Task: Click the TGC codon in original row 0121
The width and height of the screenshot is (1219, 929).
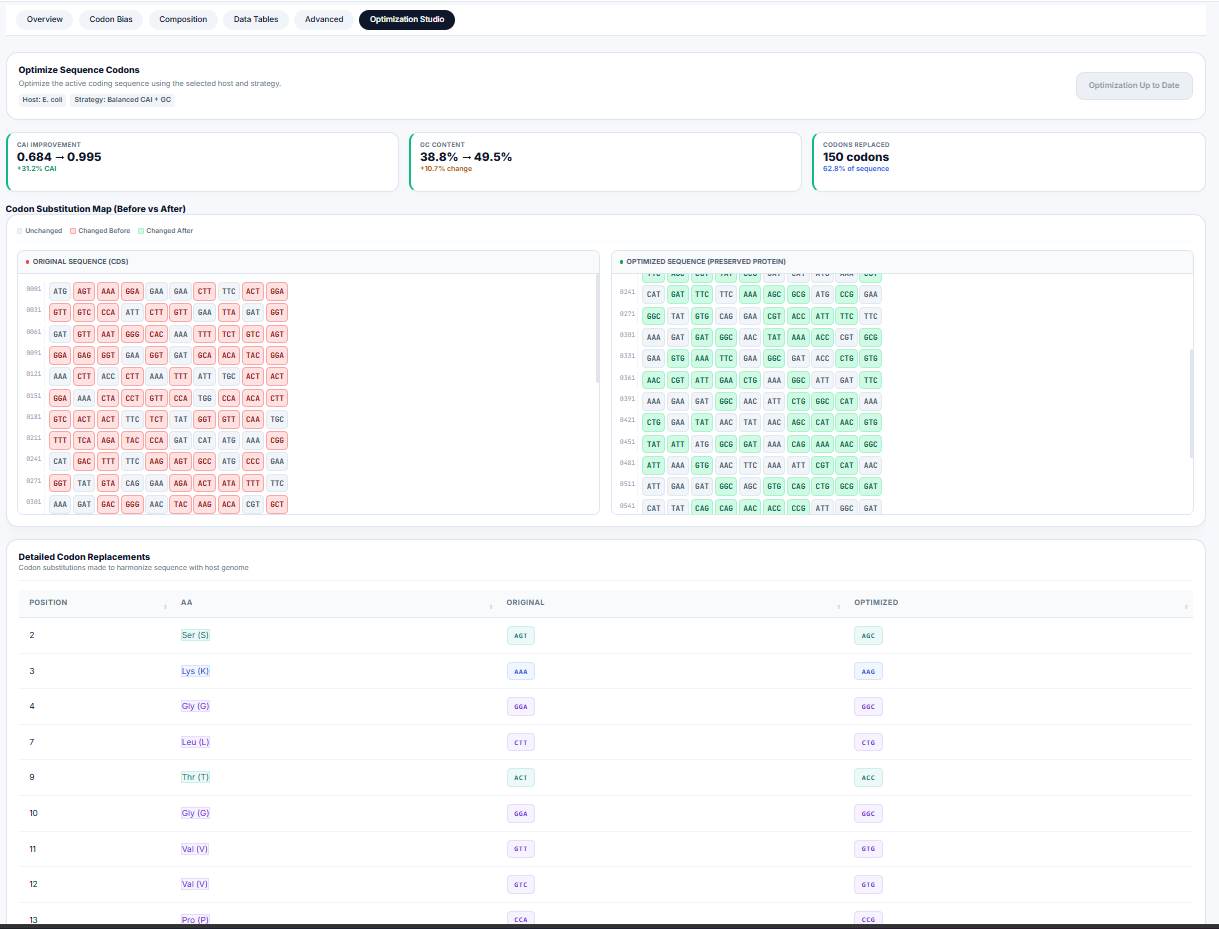Action: coord(229,376)
